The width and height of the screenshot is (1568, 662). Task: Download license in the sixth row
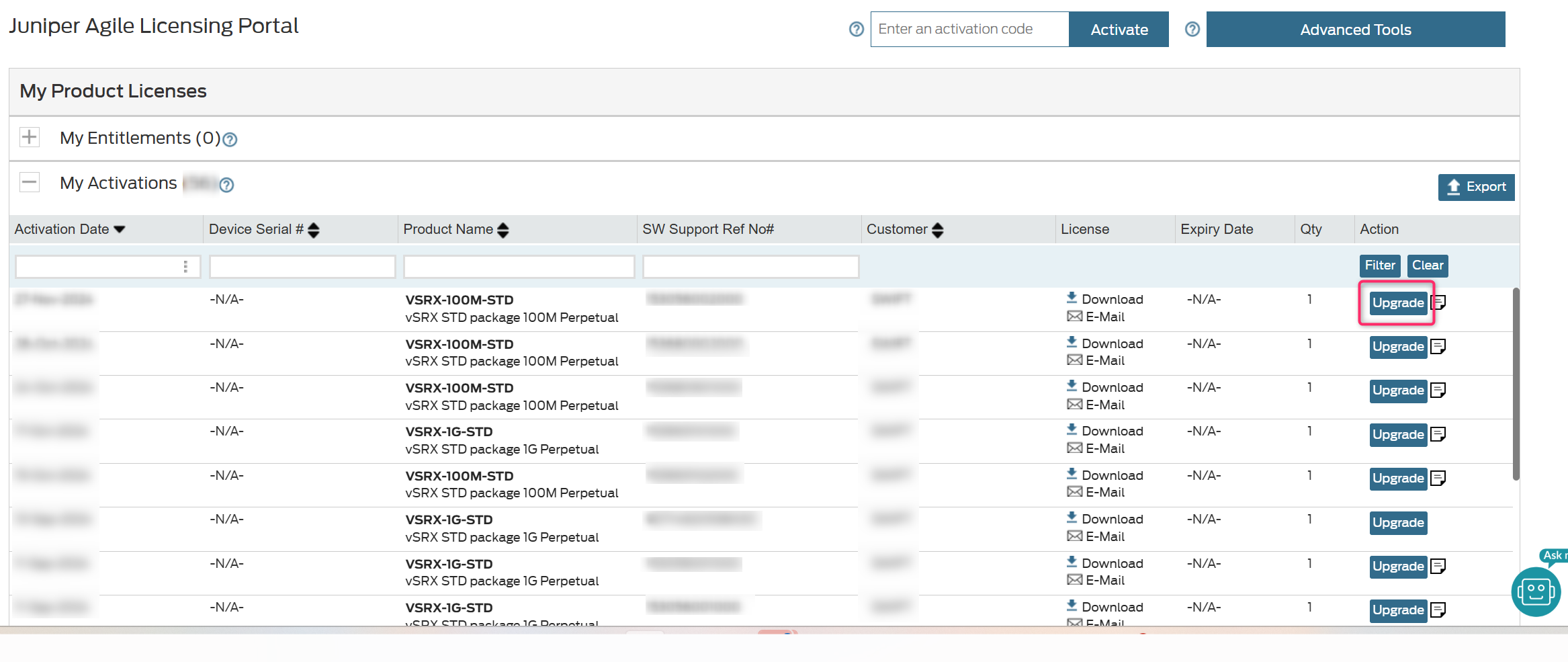pos(1105,519)
